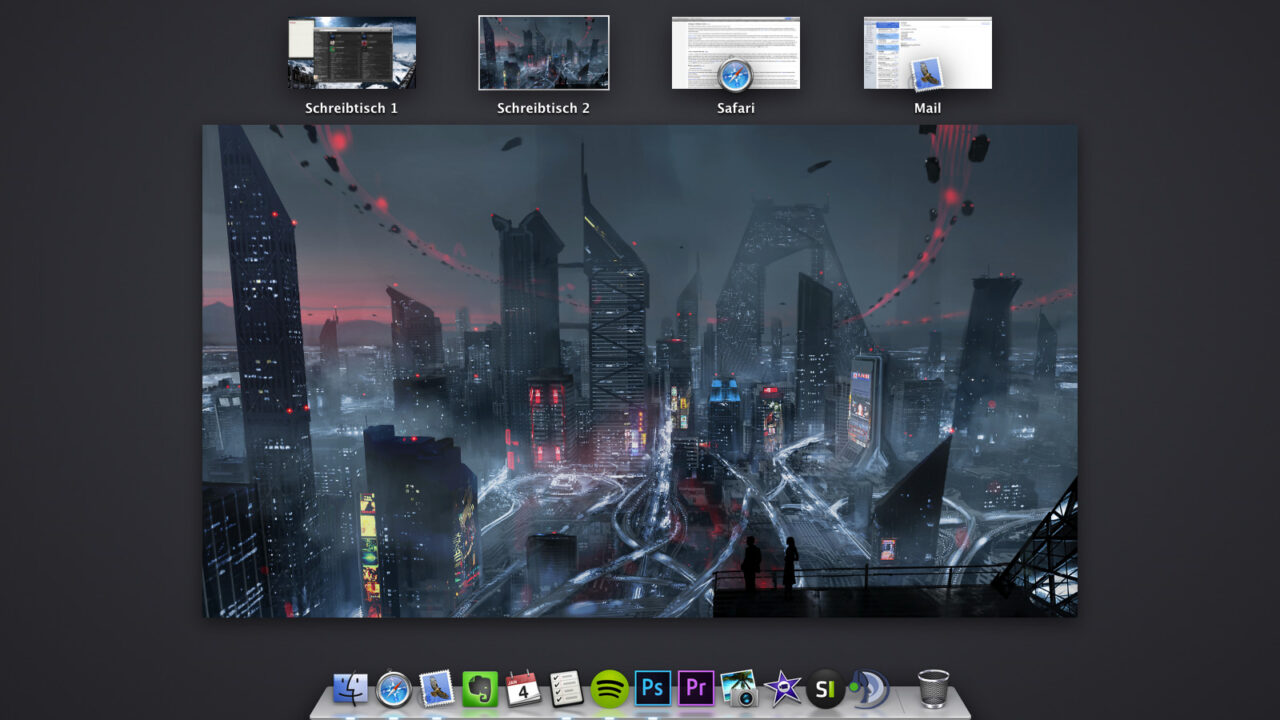Viewport: 1280px width, 720px height.
Task: Open iPhoto camera icon in dock
Action: 739,689
